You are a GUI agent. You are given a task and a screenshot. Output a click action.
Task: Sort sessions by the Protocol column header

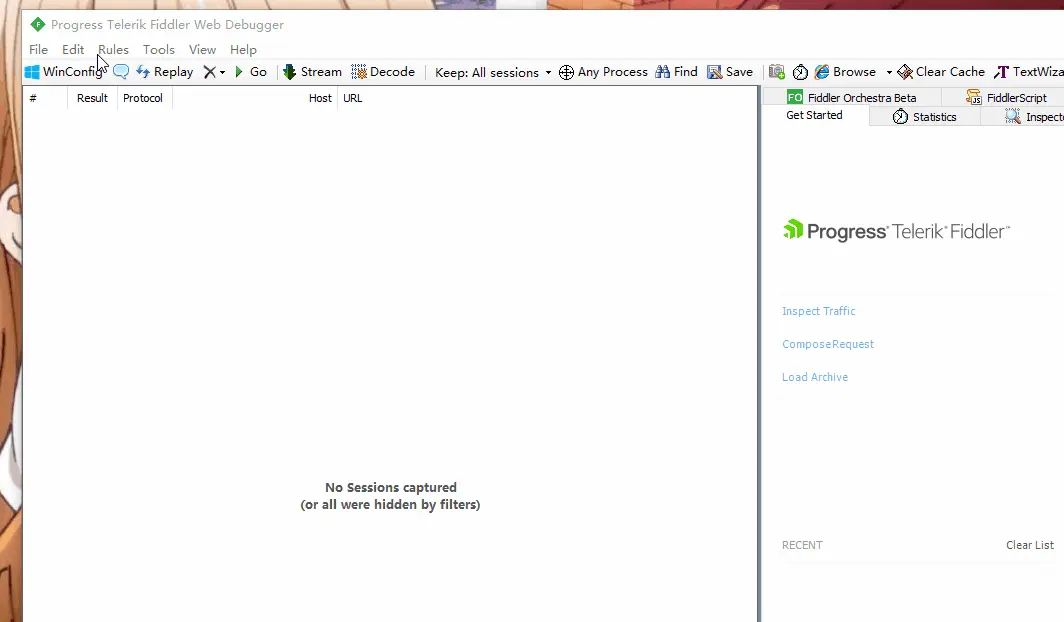[x=144, y=98]
